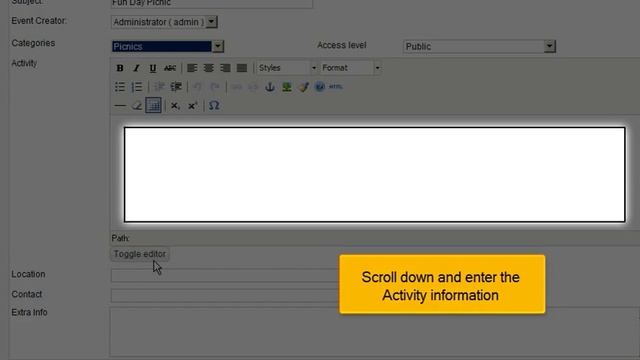640x360 pixels.
Task: Click the indent icon
Action: [x=176, y=87]
